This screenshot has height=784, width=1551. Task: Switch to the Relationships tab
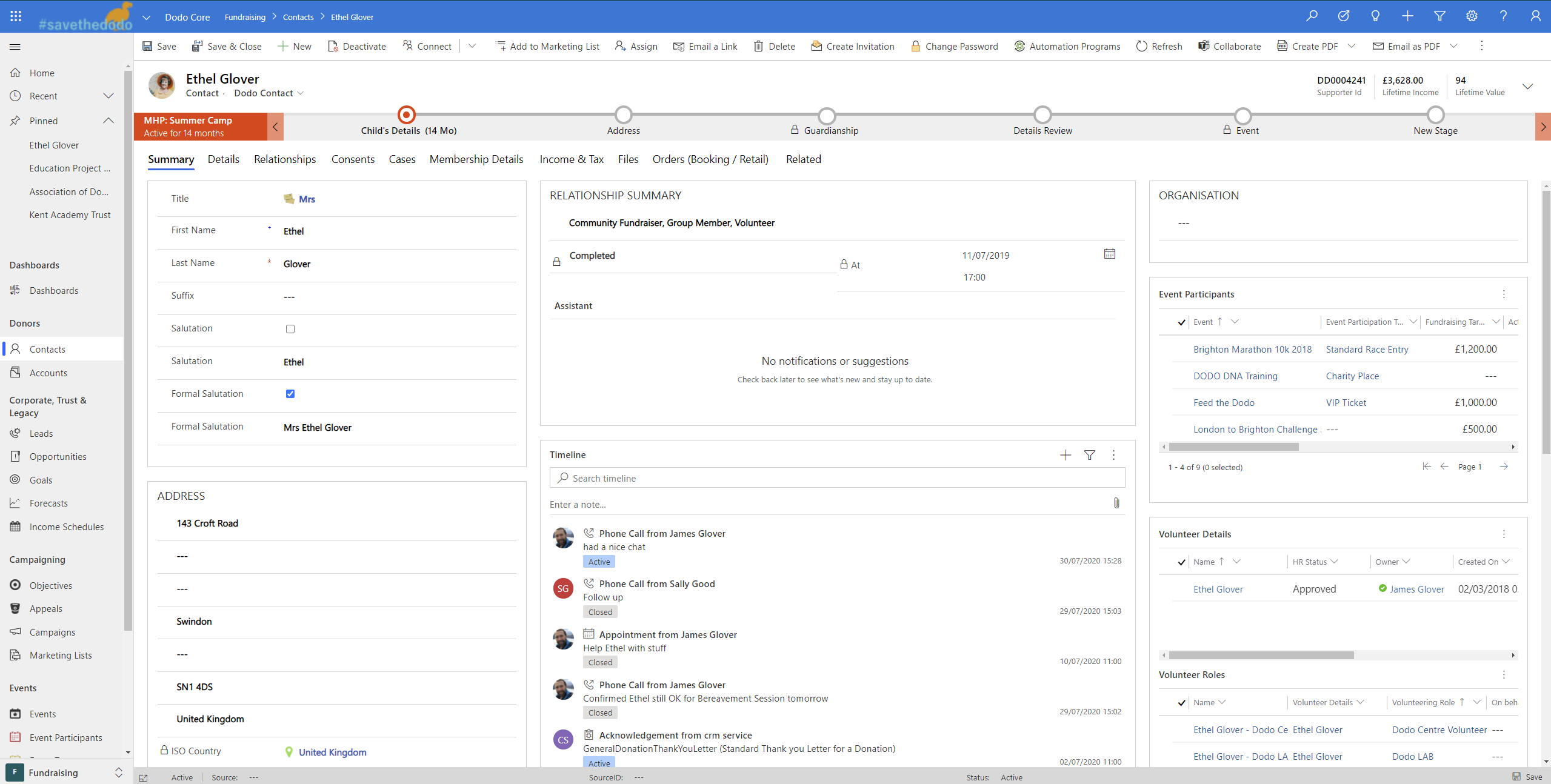(x=285, y=159)
